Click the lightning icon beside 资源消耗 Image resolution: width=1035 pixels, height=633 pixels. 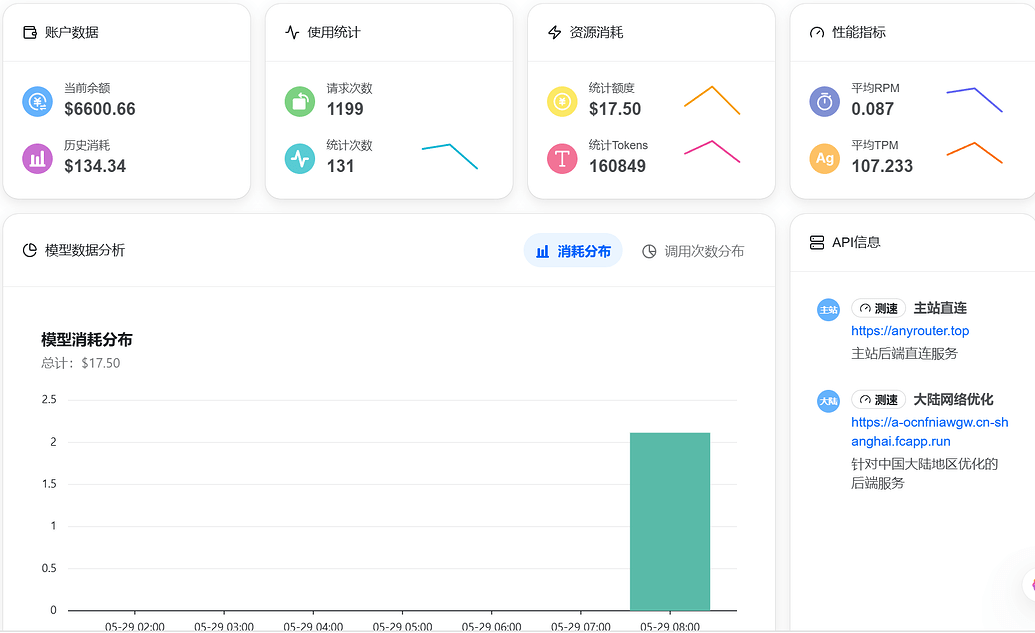coord(554,32)
